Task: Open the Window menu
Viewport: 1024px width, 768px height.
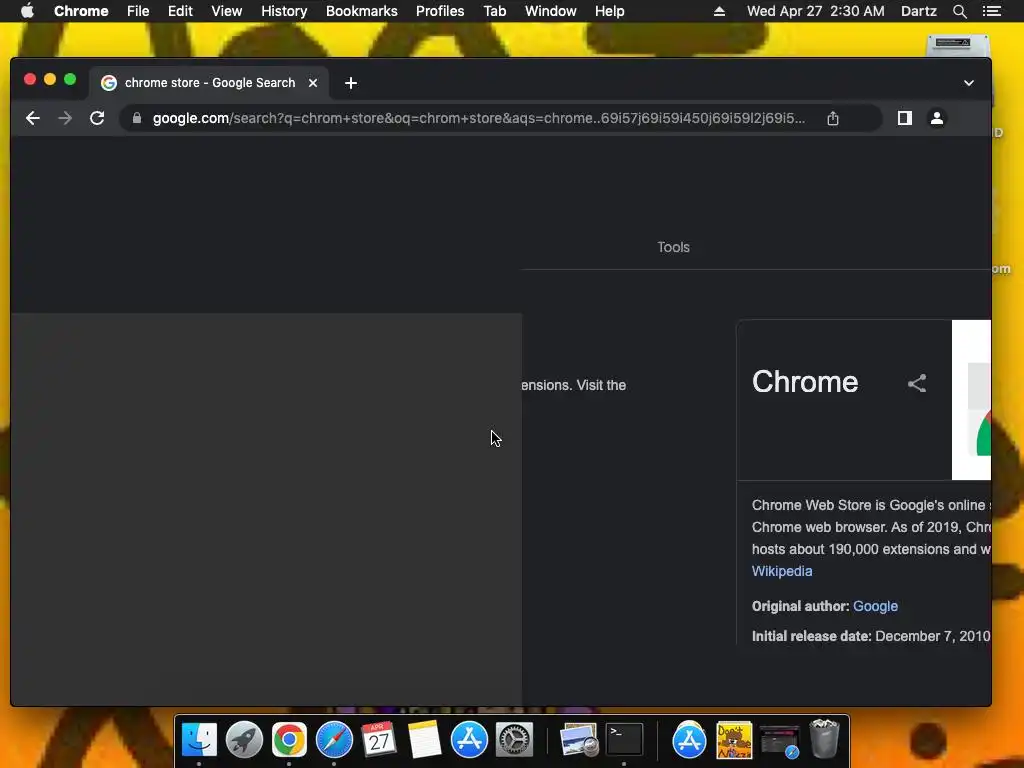Action: (551, 11)
